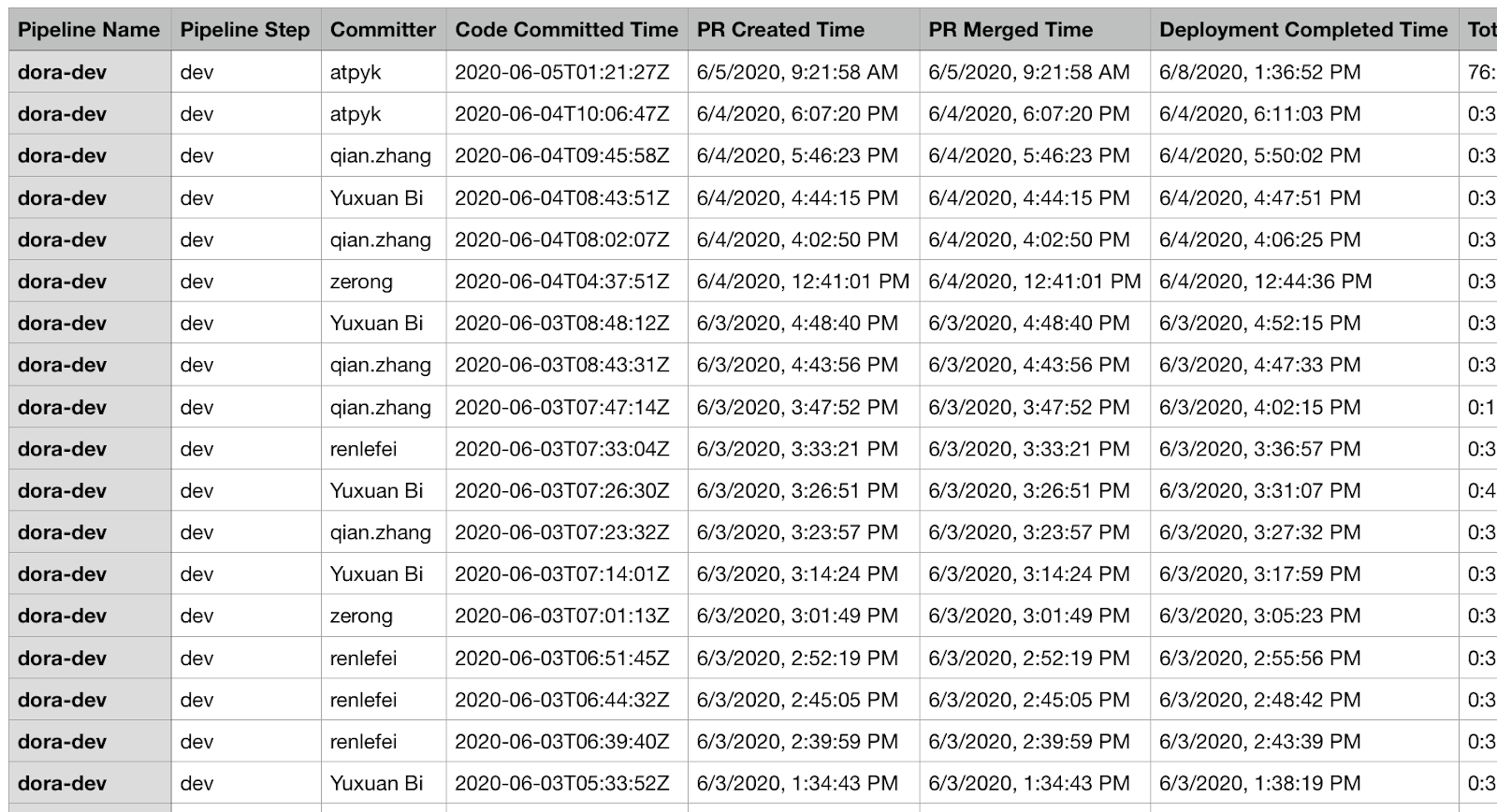Select the Deployment Completed Time header
Image resolution: width=1497 pixels, height=812 pixels.
1303,30
